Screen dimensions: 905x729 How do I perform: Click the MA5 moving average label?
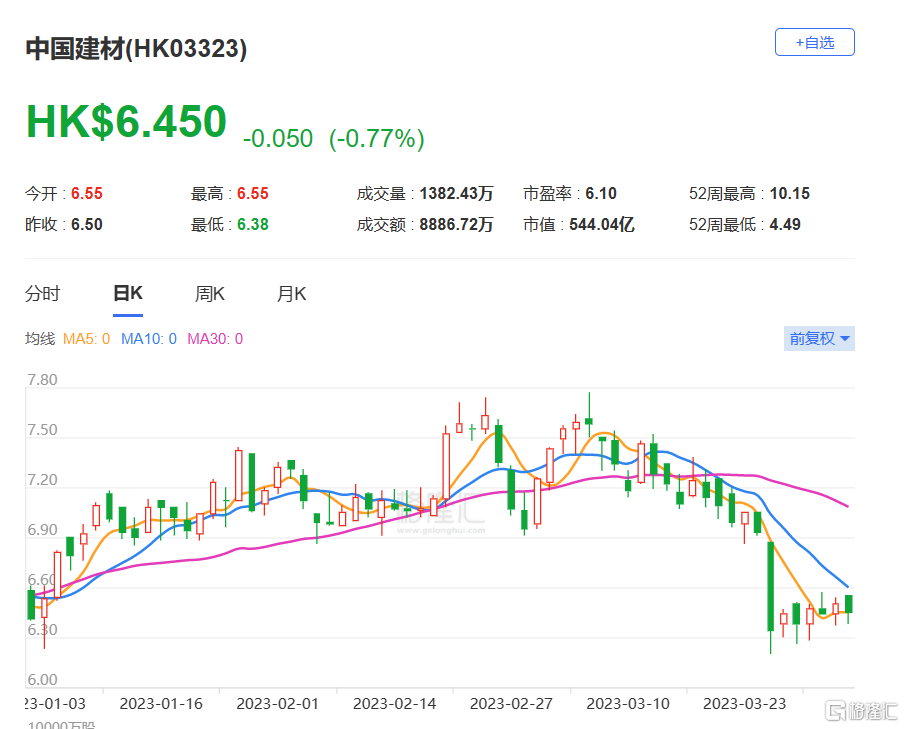[87, 339]
